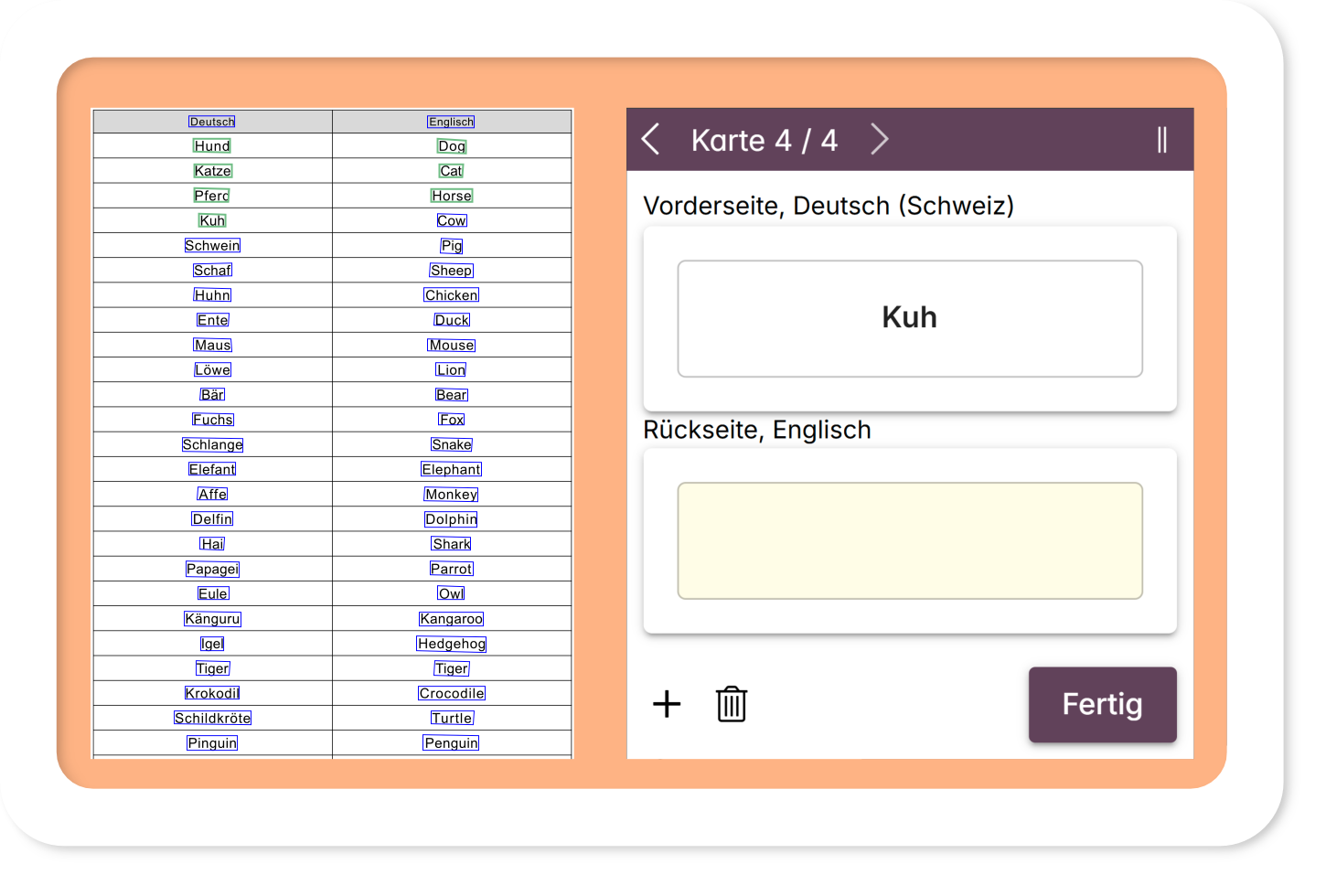Select the word Kangaroo in the table
Screen dimensions: 1326x896
click(x=452, y=619)
